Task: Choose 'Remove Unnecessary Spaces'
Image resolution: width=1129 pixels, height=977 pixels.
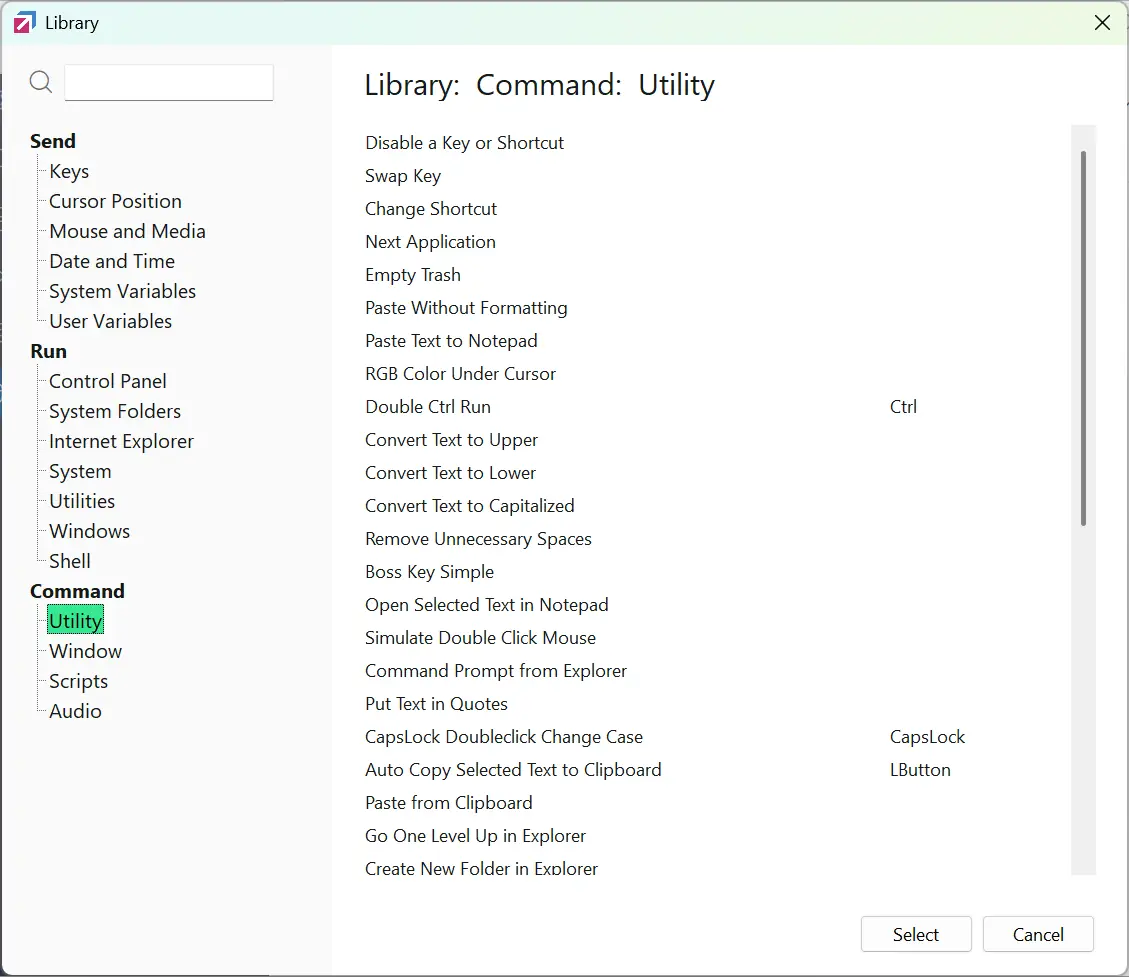Action: point(478,539)
